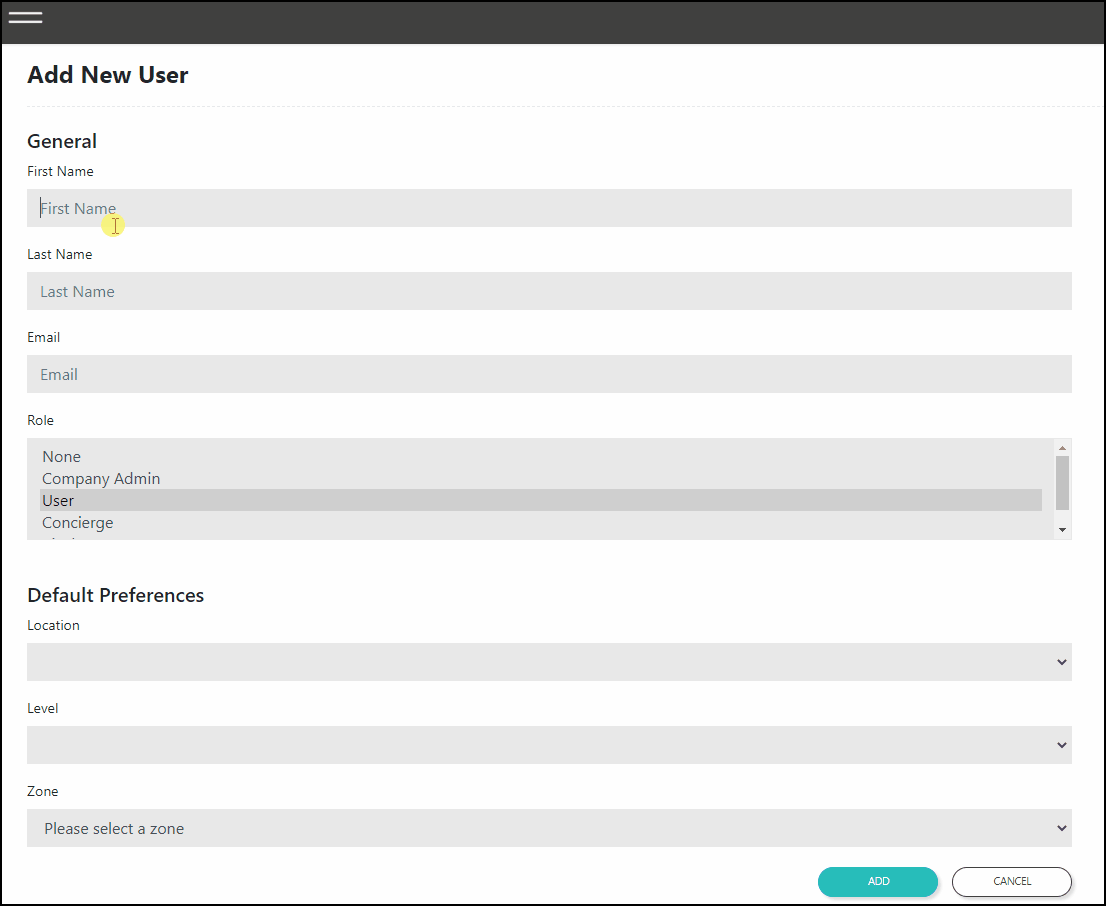Expand the Level dropdown
The width and height of the screenshot is (1106, 906).
click(549, 745)
